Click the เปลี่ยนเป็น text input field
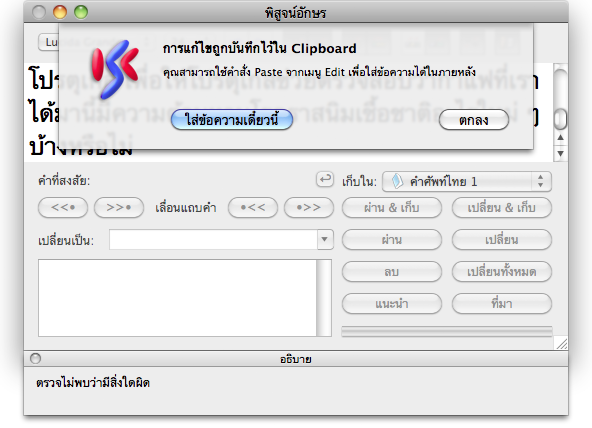This screenshot has width=592, height=428. tap(213, 239)
